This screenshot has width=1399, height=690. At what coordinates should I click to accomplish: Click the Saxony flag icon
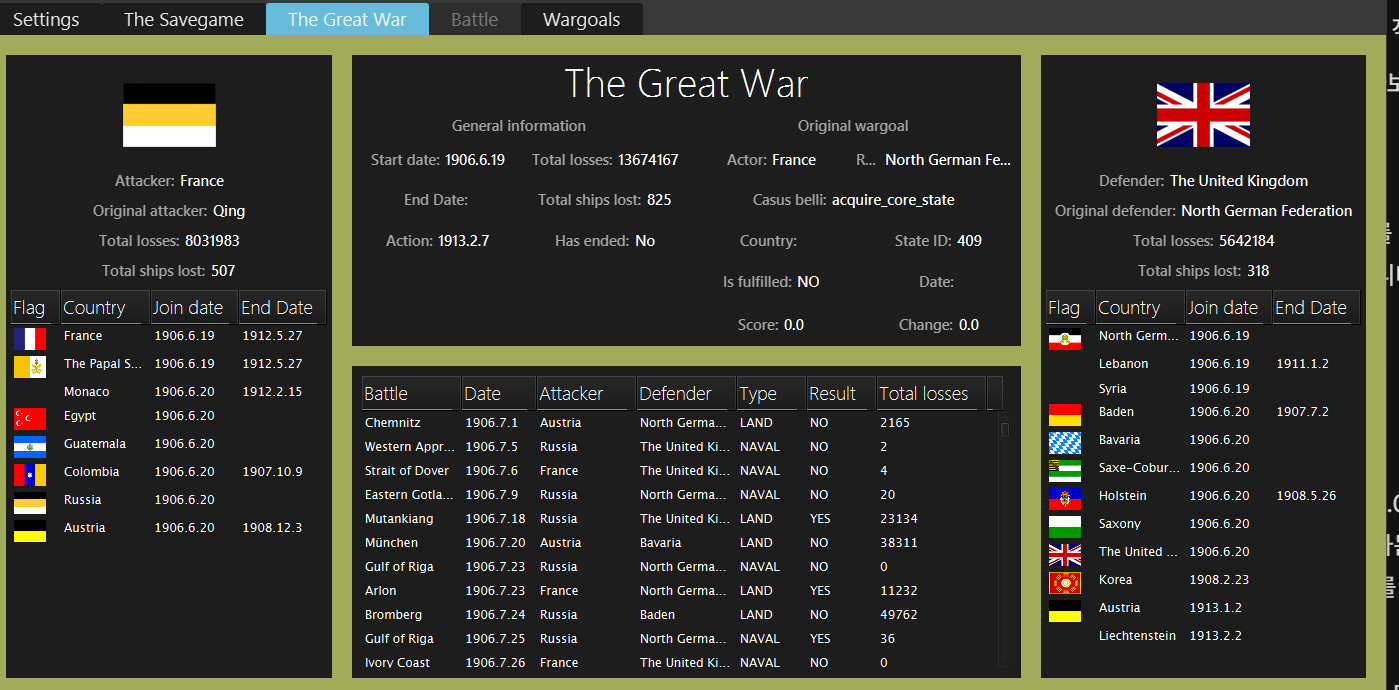click(1065, 527)
